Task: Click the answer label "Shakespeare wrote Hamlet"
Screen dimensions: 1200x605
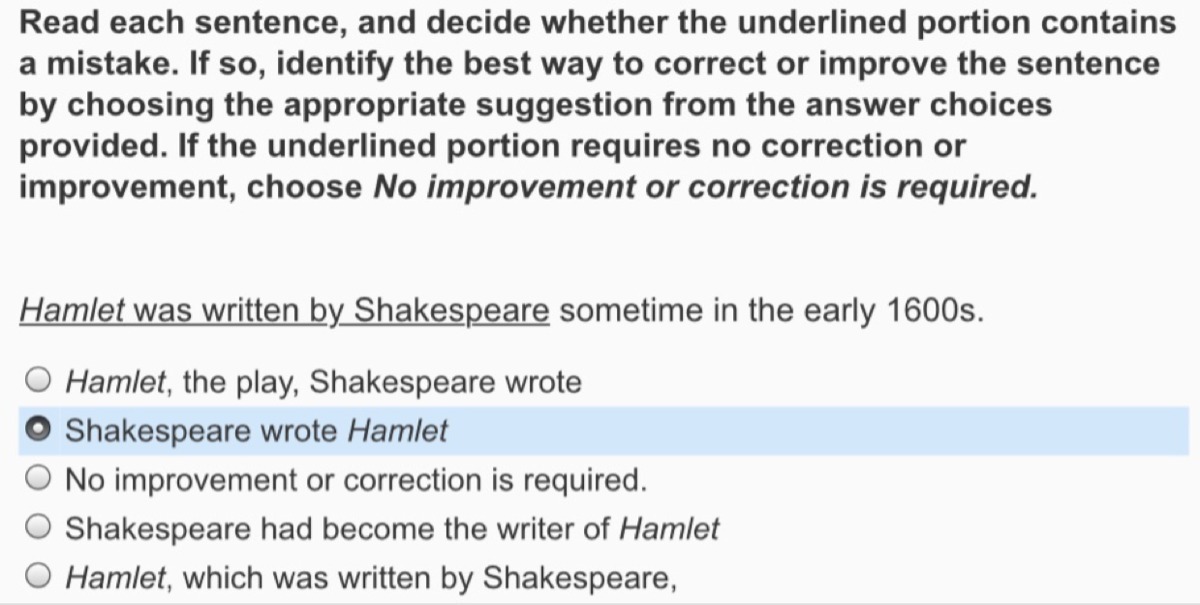Action: pos(256,430)
